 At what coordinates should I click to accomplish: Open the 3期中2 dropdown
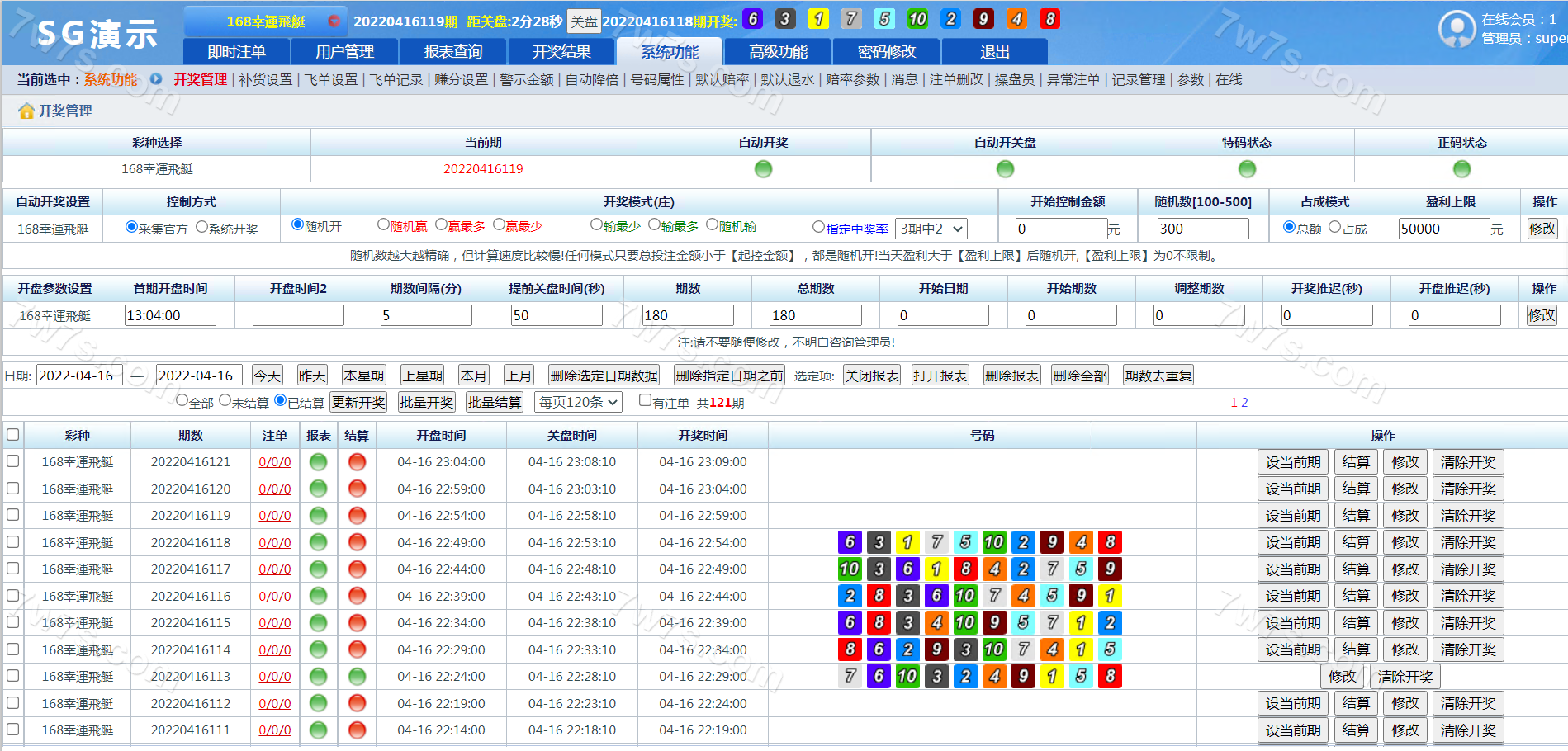coord(931,229)
